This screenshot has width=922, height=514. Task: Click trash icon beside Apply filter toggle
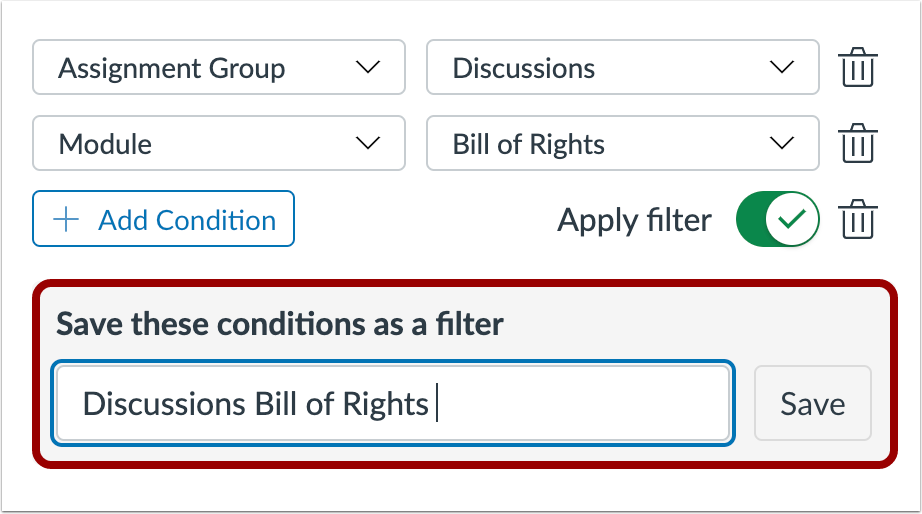tap(858, 219)
